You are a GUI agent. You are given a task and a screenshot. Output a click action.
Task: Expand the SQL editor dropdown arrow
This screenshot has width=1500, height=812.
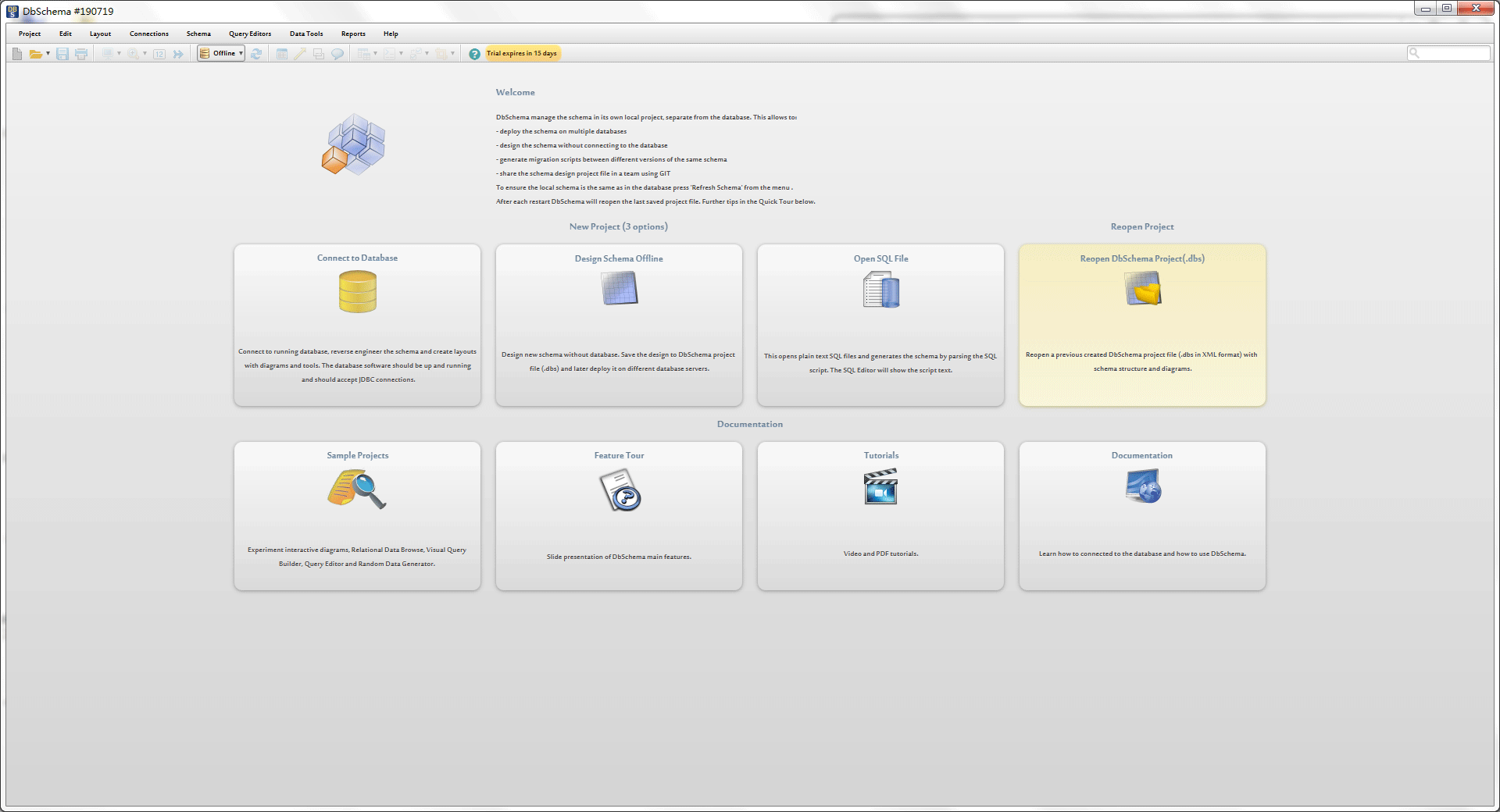point(401,54)
